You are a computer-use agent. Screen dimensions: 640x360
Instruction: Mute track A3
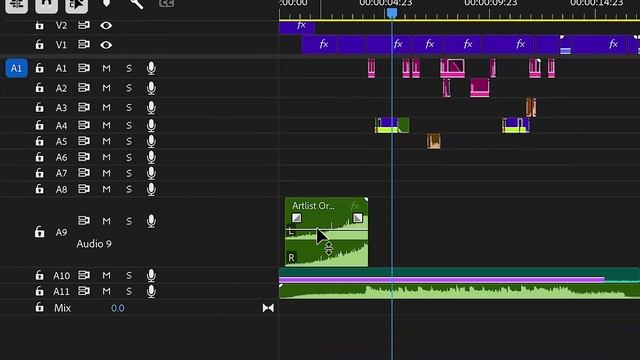(106, 107)
